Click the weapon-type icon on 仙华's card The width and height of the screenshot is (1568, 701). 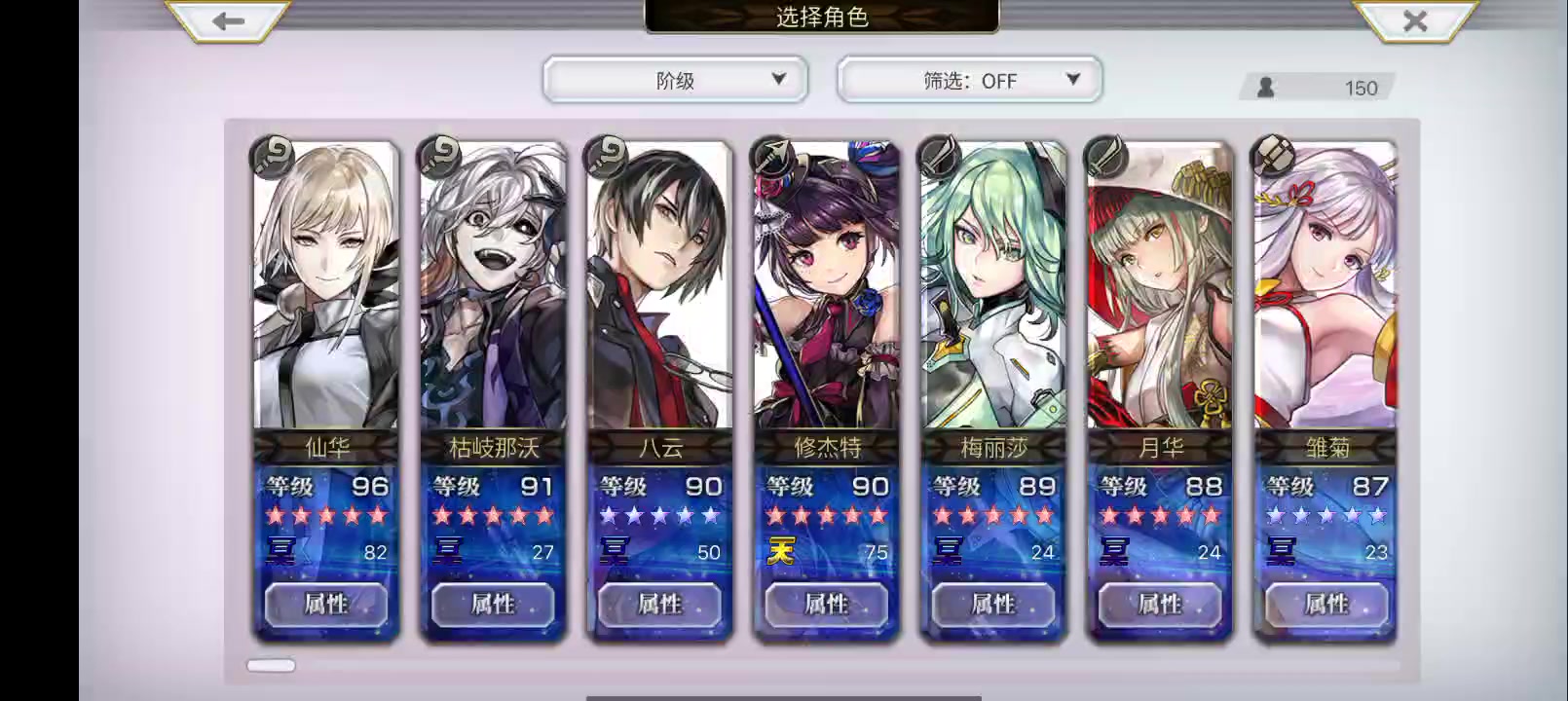pyautogui.click(x=272, y=156)
